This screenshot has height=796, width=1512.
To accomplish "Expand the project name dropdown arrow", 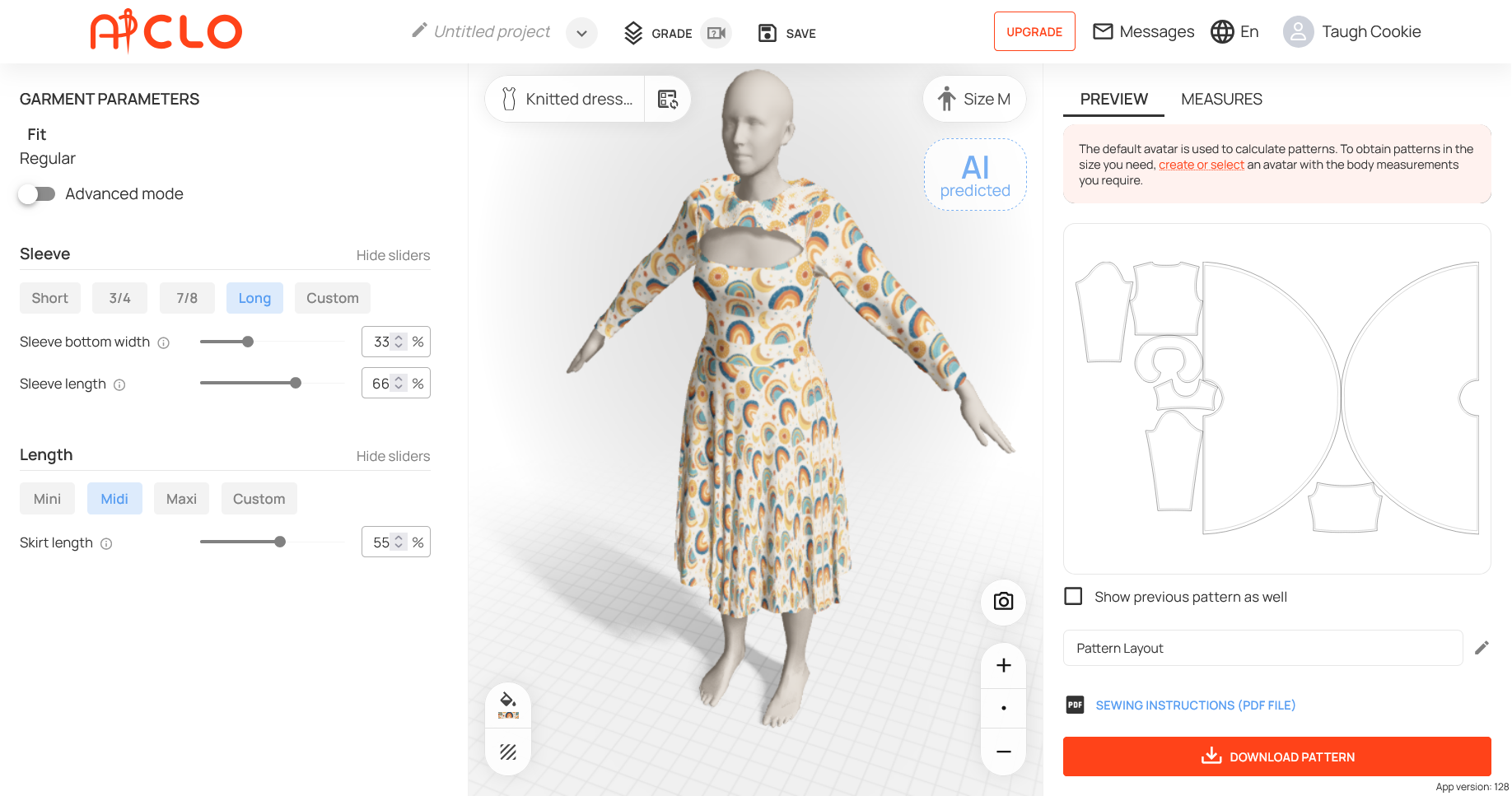I will coord(581,33).
